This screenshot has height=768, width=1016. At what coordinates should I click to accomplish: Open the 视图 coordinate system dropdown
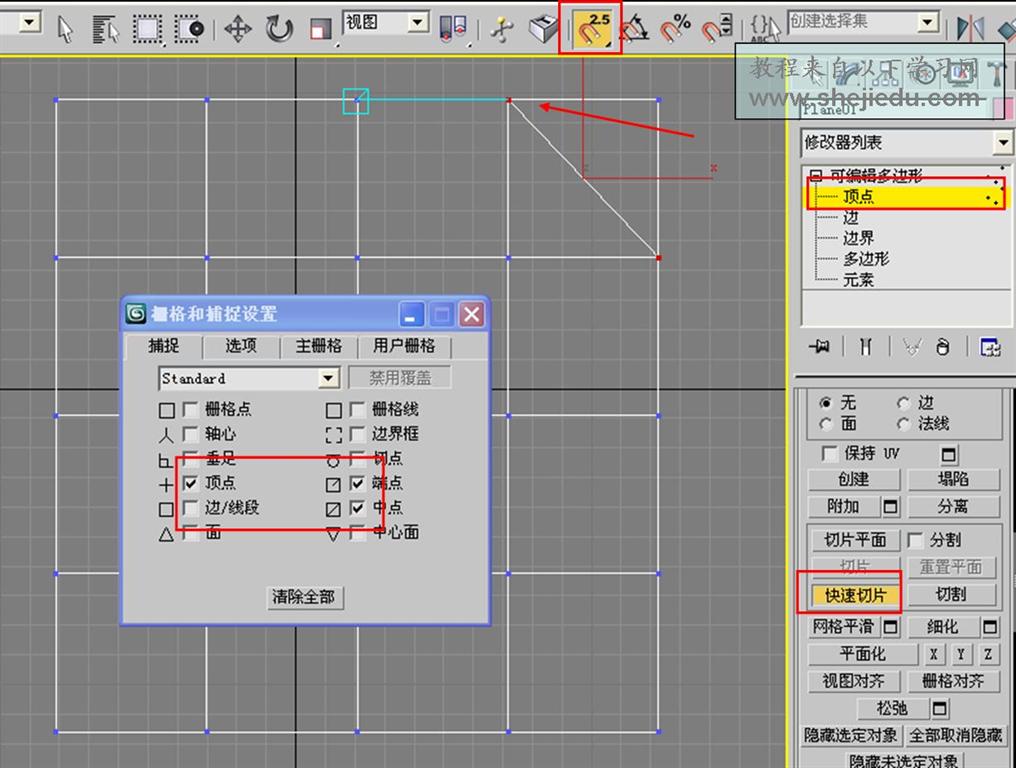418,23
